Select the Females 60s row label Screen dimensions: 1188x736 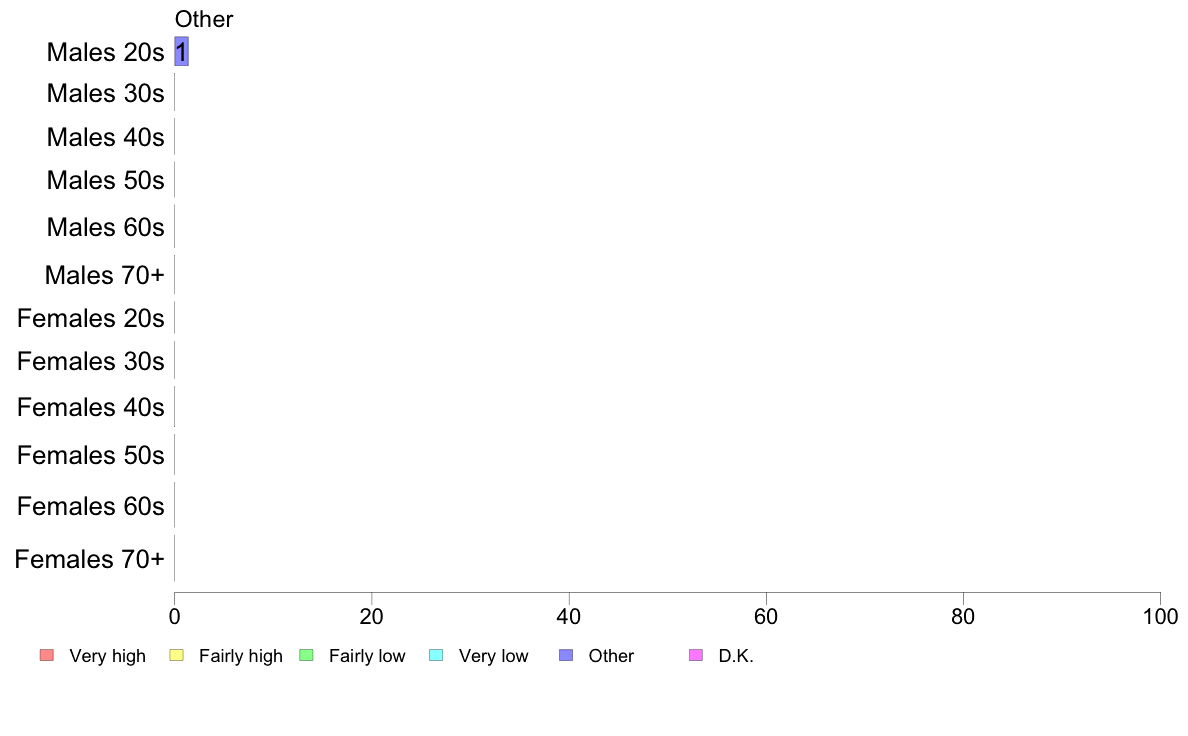click(x=91, y=506)
